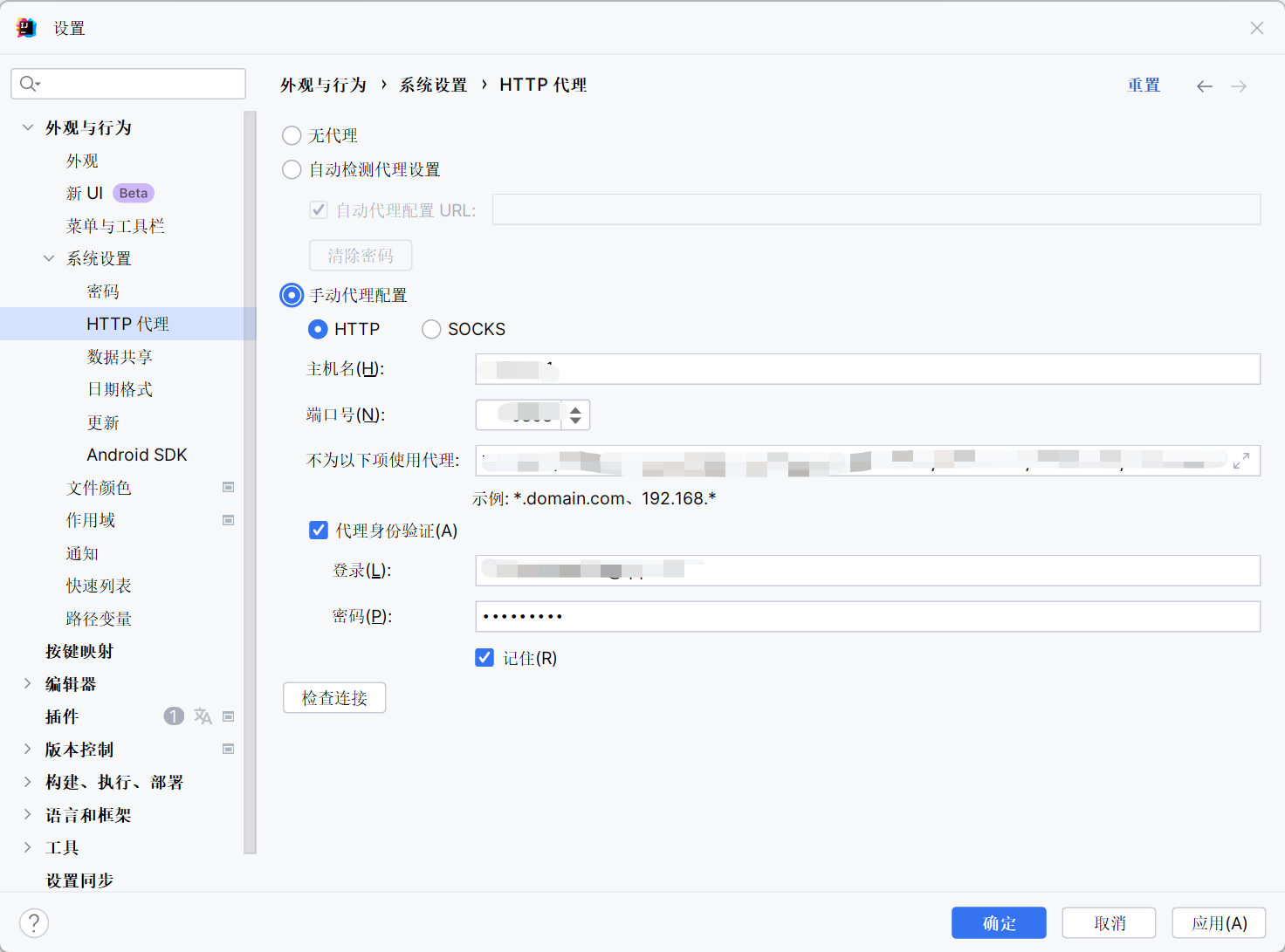Click the IntelliJ app icon in title bar

(x=27, y=28)
